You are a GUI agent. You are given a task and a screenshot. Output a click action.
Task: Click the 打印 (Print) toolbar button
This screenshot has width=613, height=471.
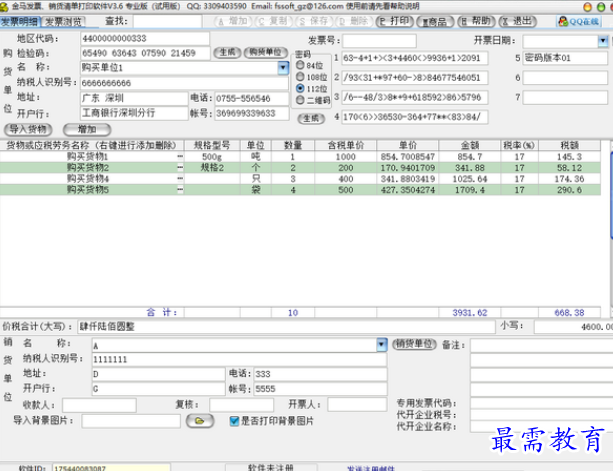397,21
